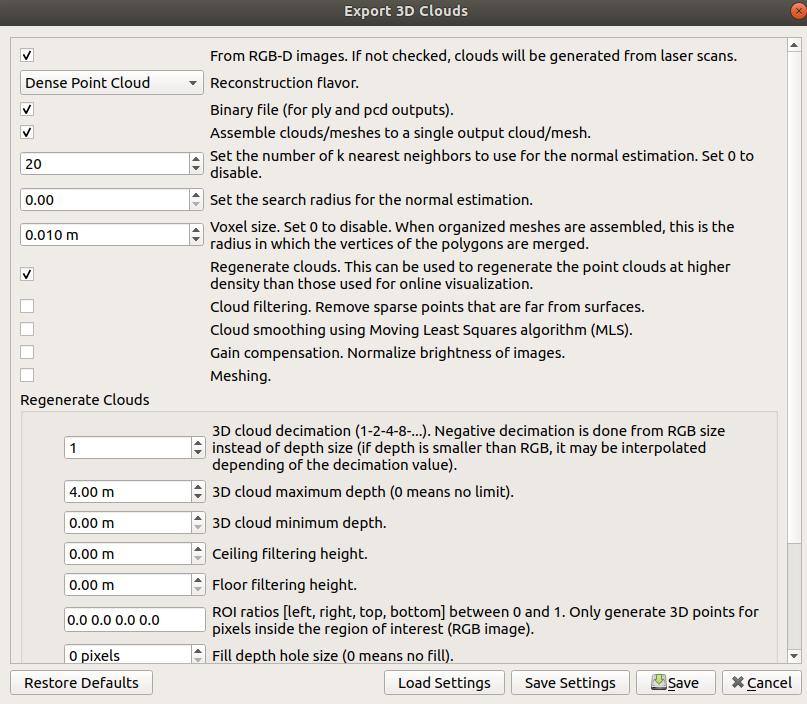807x704 pixels.
Task: Enable Cloud smoothing MLS checkbox
Action: click(x=27, y=330)
